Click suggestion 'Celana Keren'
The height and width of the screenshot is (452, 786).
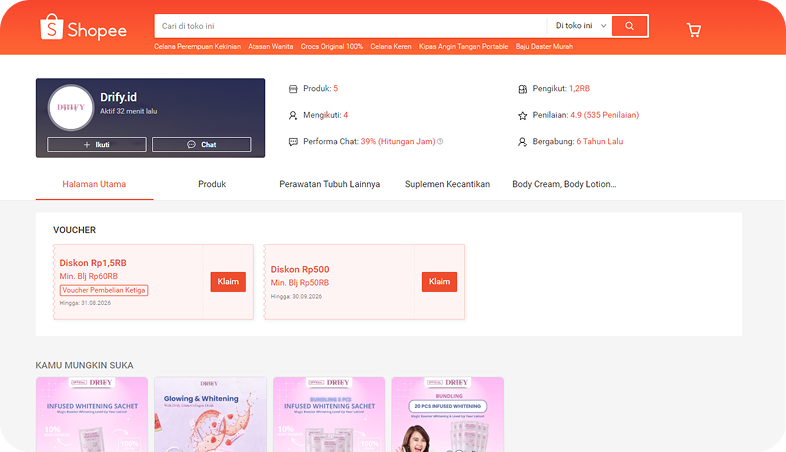point(390,46)
